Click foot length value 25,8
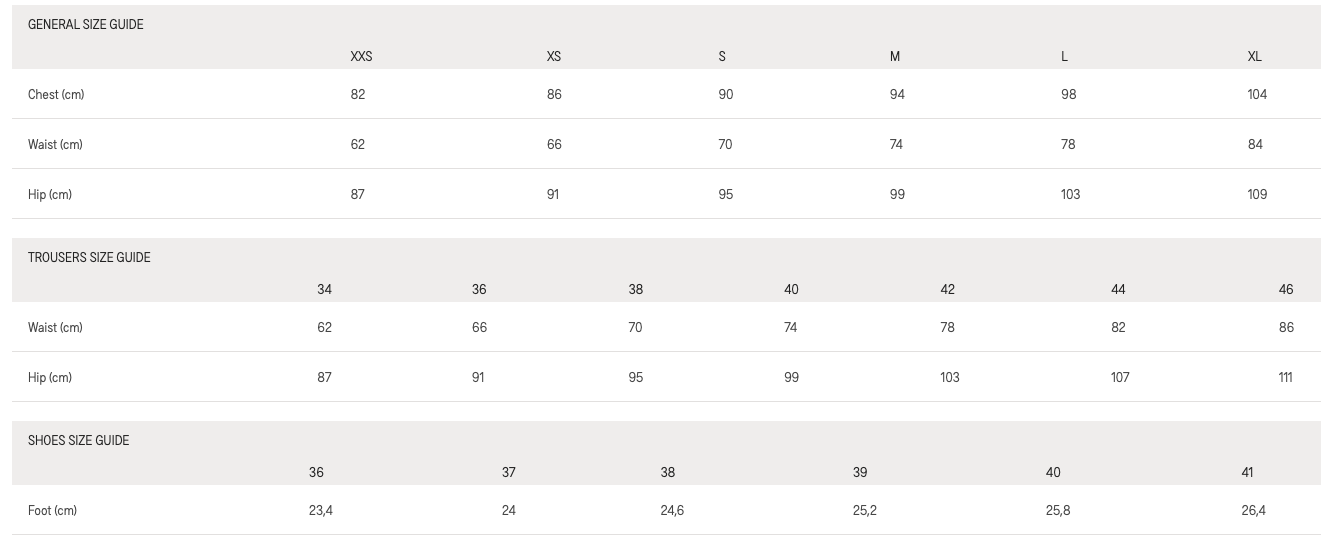Image resolution: width=1321 pixels, height=537 pixels. pos(1058,510)
